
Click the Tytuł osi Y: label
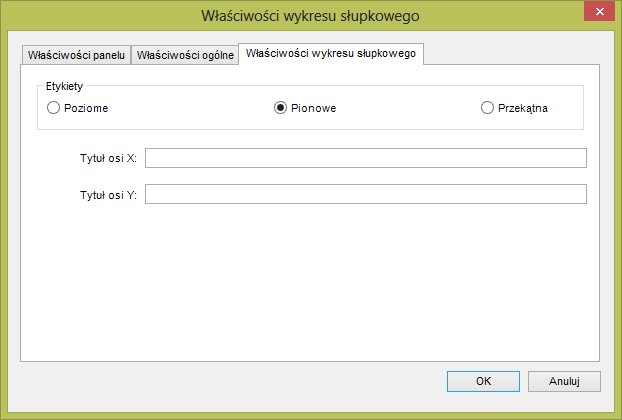(108, 195)
